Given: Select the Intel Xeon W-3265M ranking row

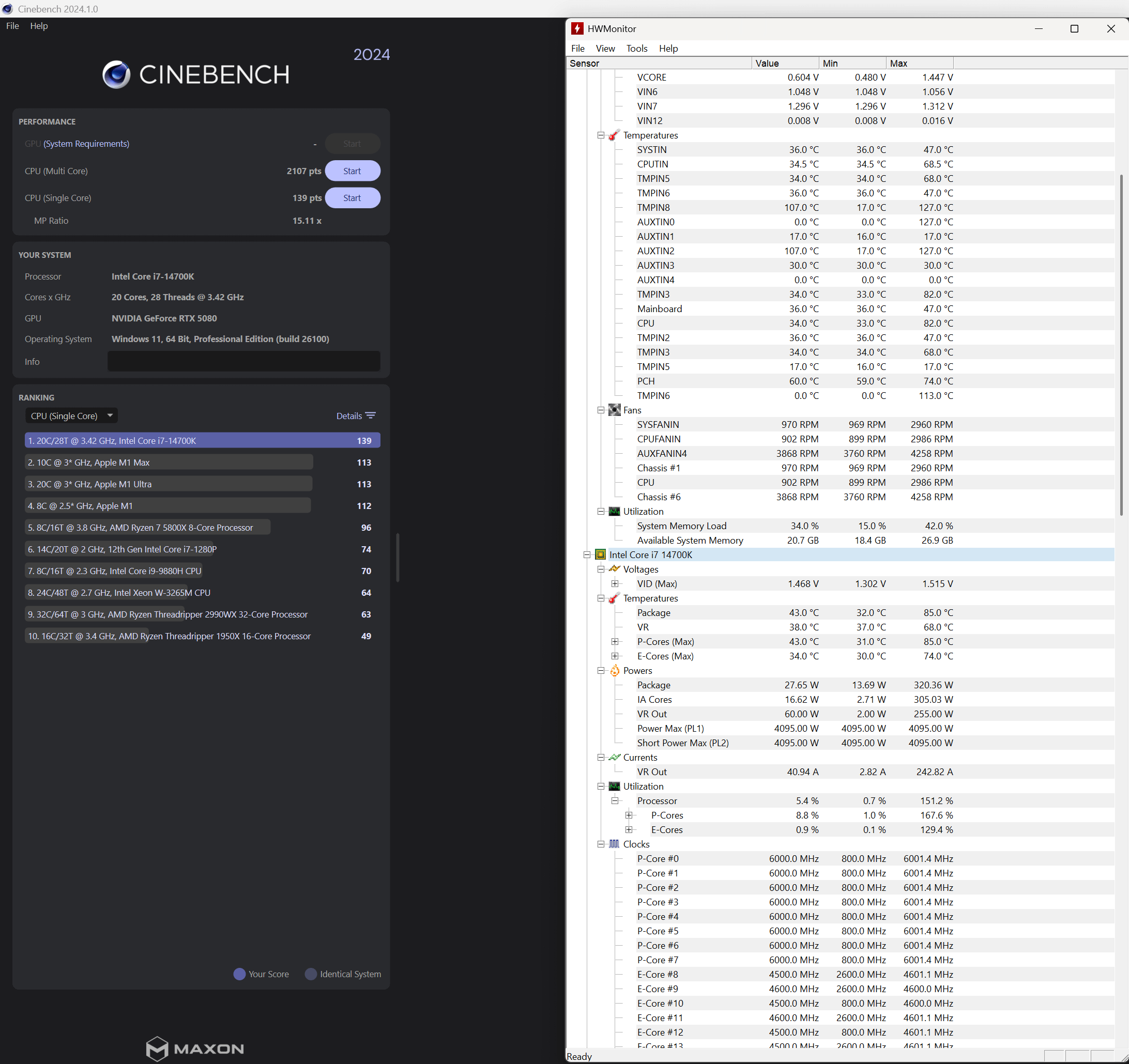Looking at the screenshot, I should pyautogui.click(x=203, y=593).
